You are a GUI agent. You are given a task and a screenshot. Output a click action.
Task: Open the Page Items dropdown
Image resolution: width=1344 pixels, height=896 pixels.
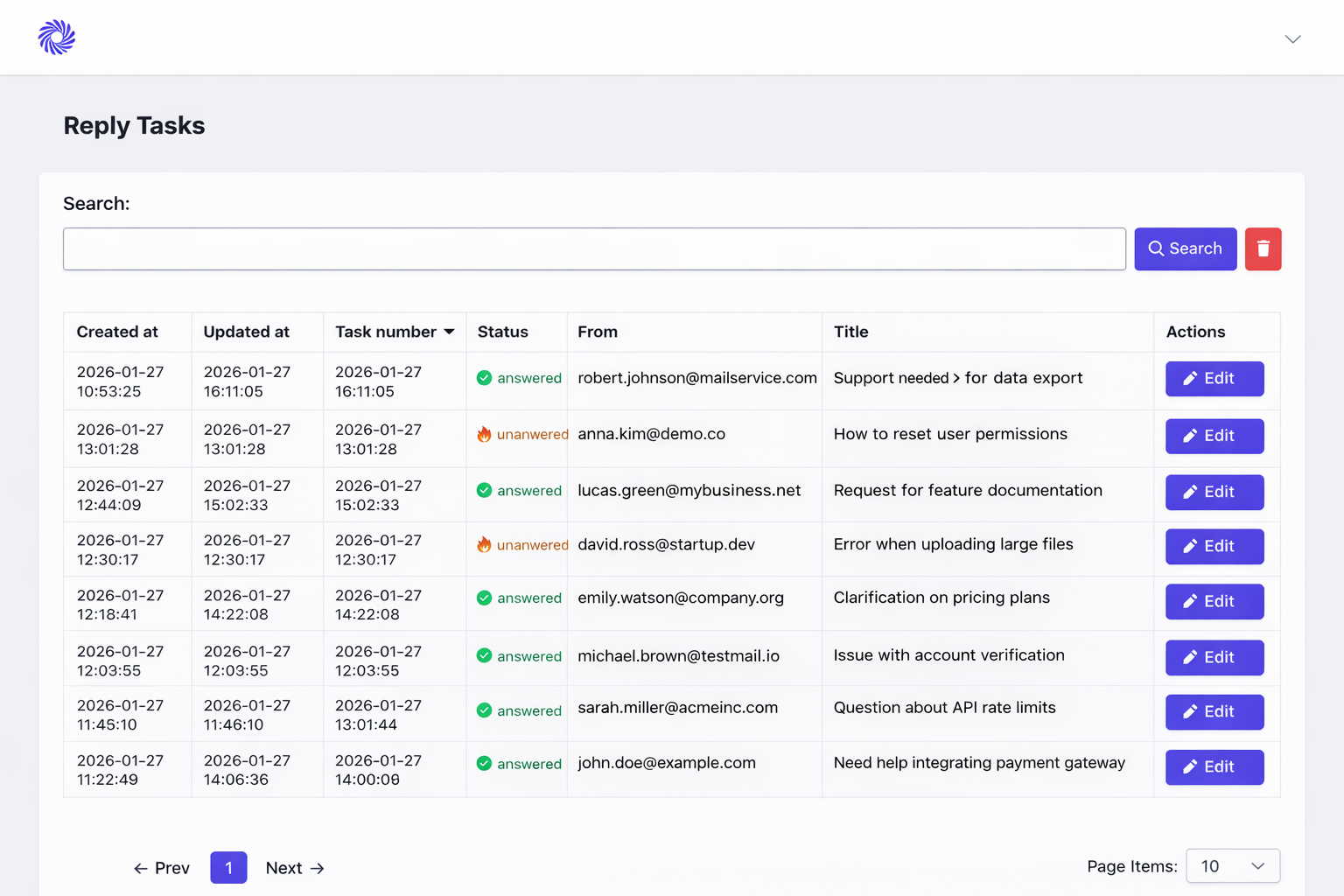[1232, 866]
